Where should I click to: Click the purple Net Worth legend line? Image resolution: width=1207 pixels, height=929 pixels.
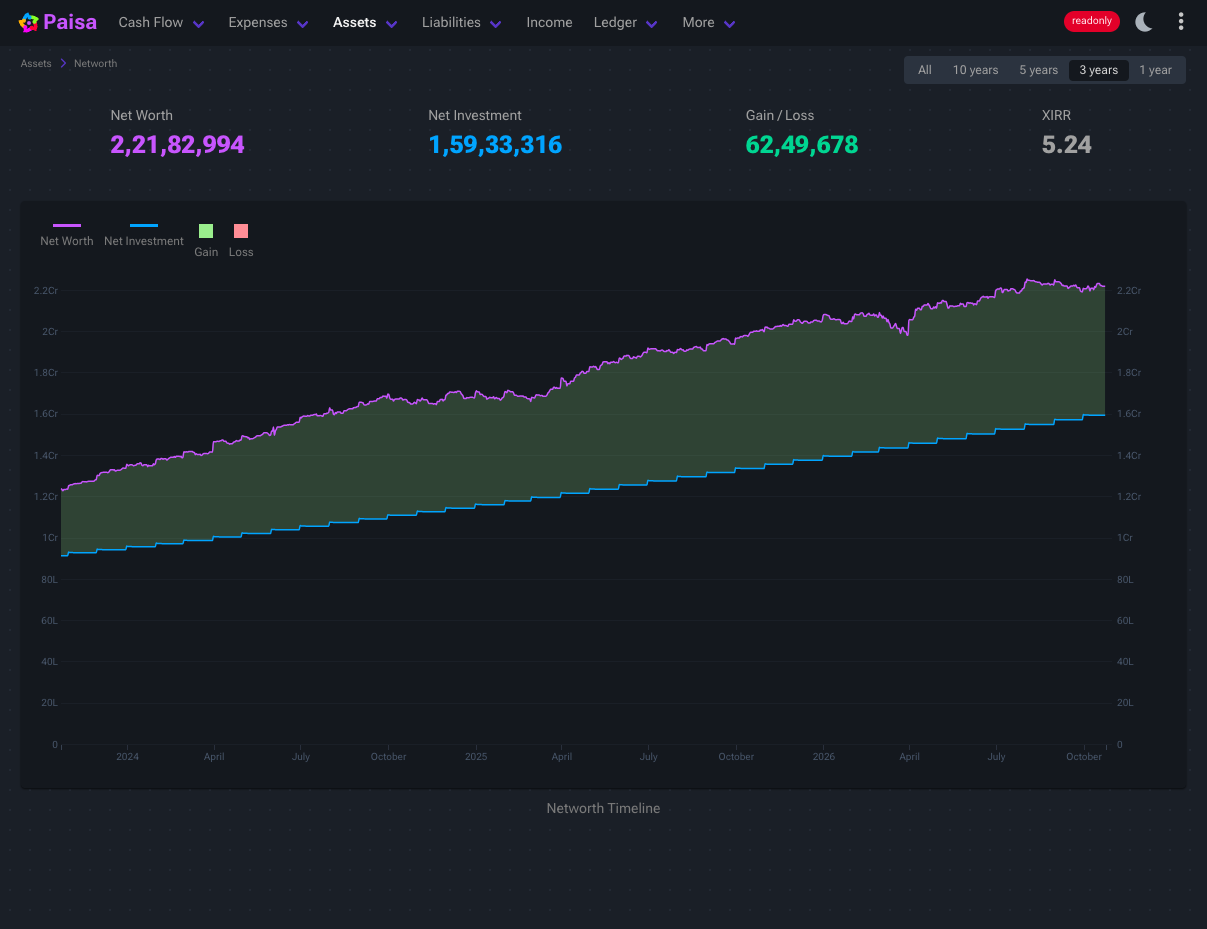click(67, 226)
